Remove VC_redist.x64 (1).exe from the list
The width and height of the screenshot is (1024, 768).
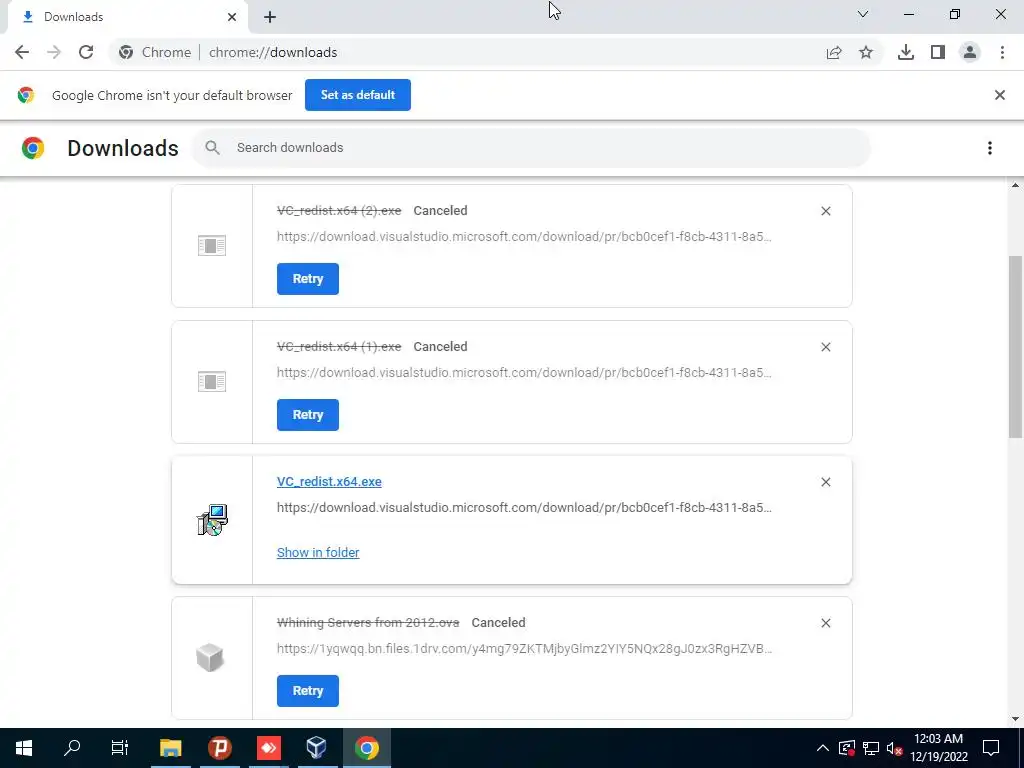pos(826,347)
